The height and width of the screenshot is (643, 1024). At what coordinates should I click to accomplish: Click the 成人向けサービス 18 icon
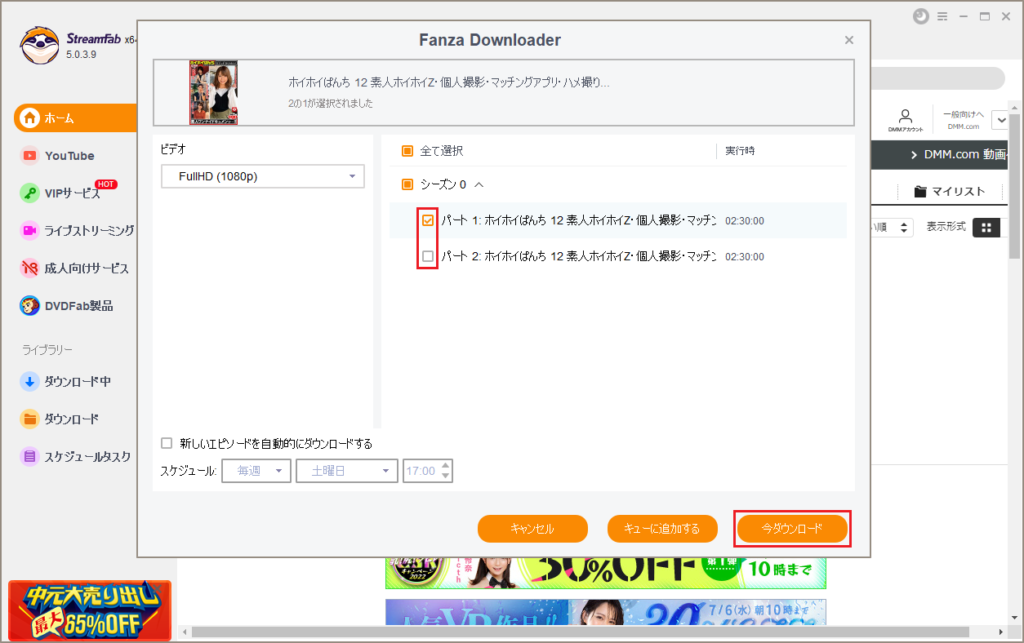tap(29, 268)
